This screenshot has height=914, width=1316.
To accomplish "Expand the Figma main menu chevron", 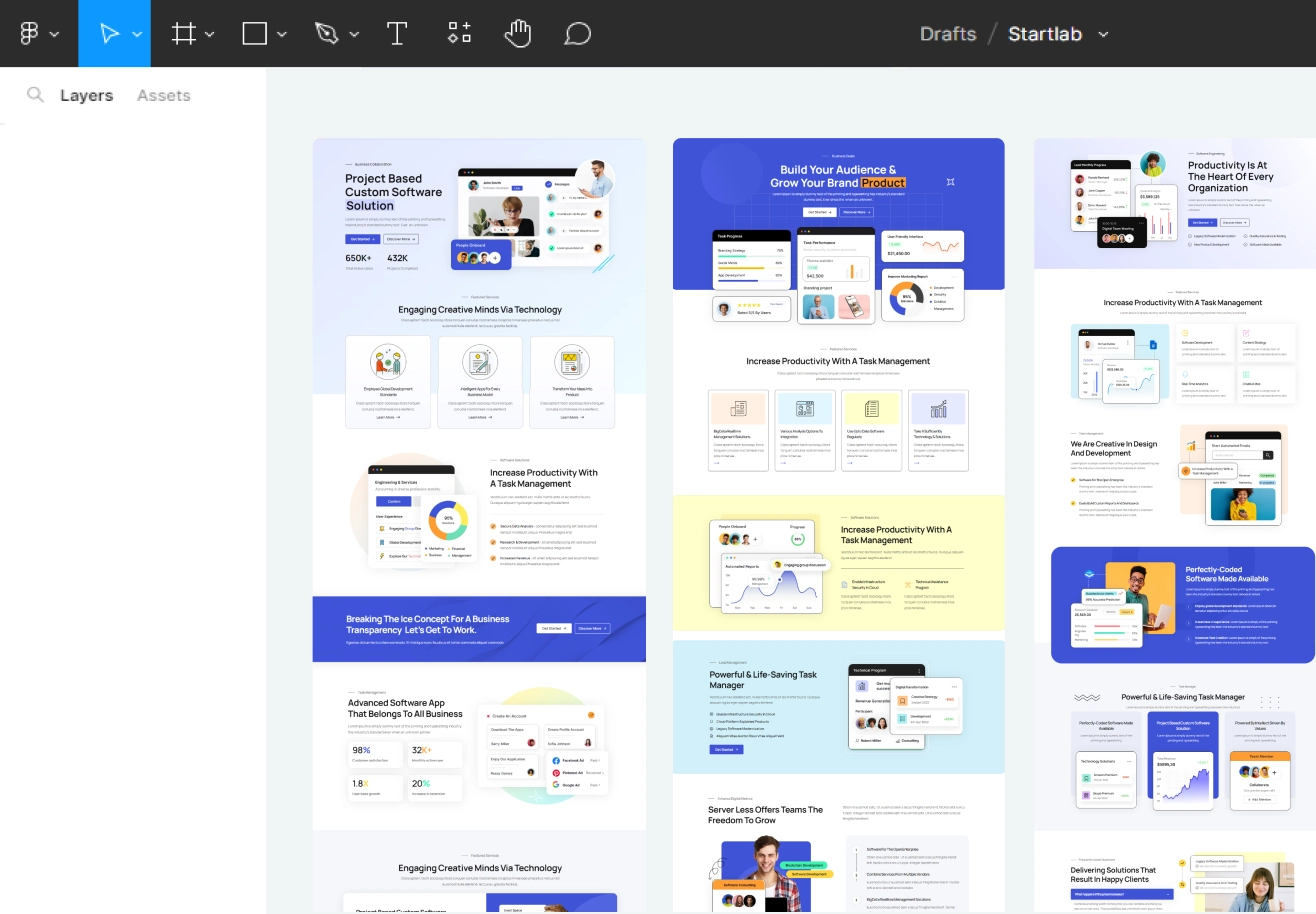I will coord(54,35).
